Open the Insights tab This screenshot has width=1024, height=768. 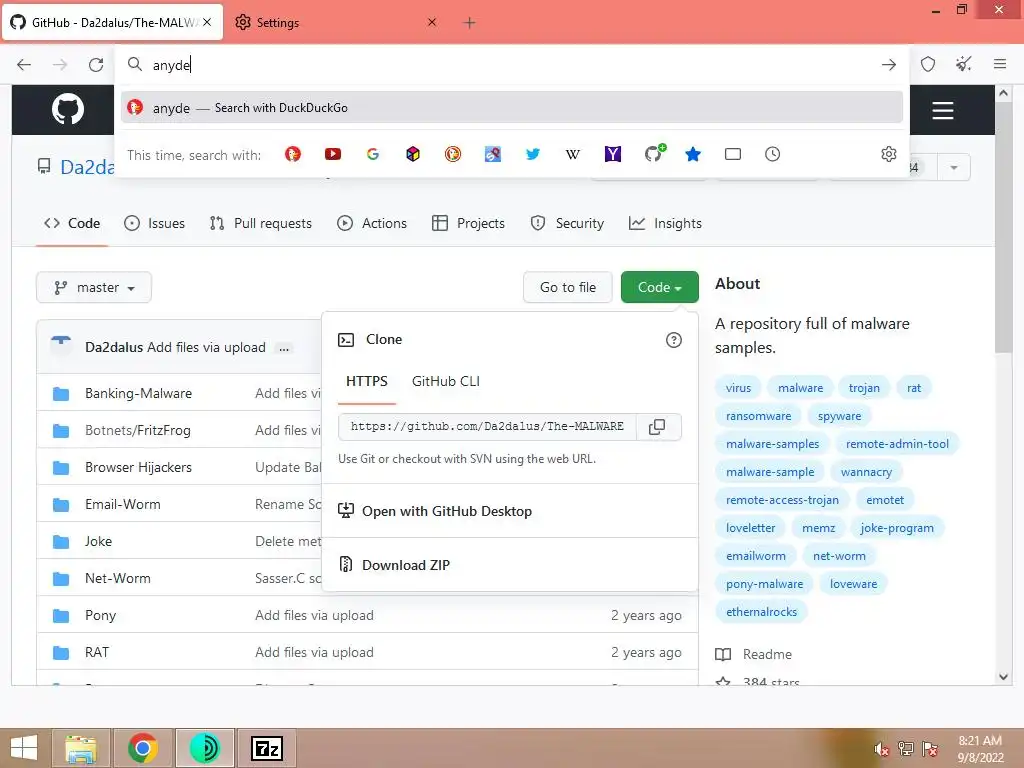pos(665,223)
